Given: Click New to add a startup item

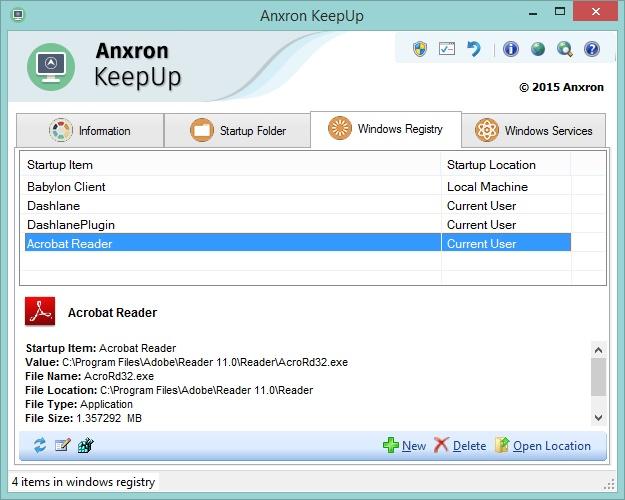Looking at the screenshot, I should [x=405, y=445].
